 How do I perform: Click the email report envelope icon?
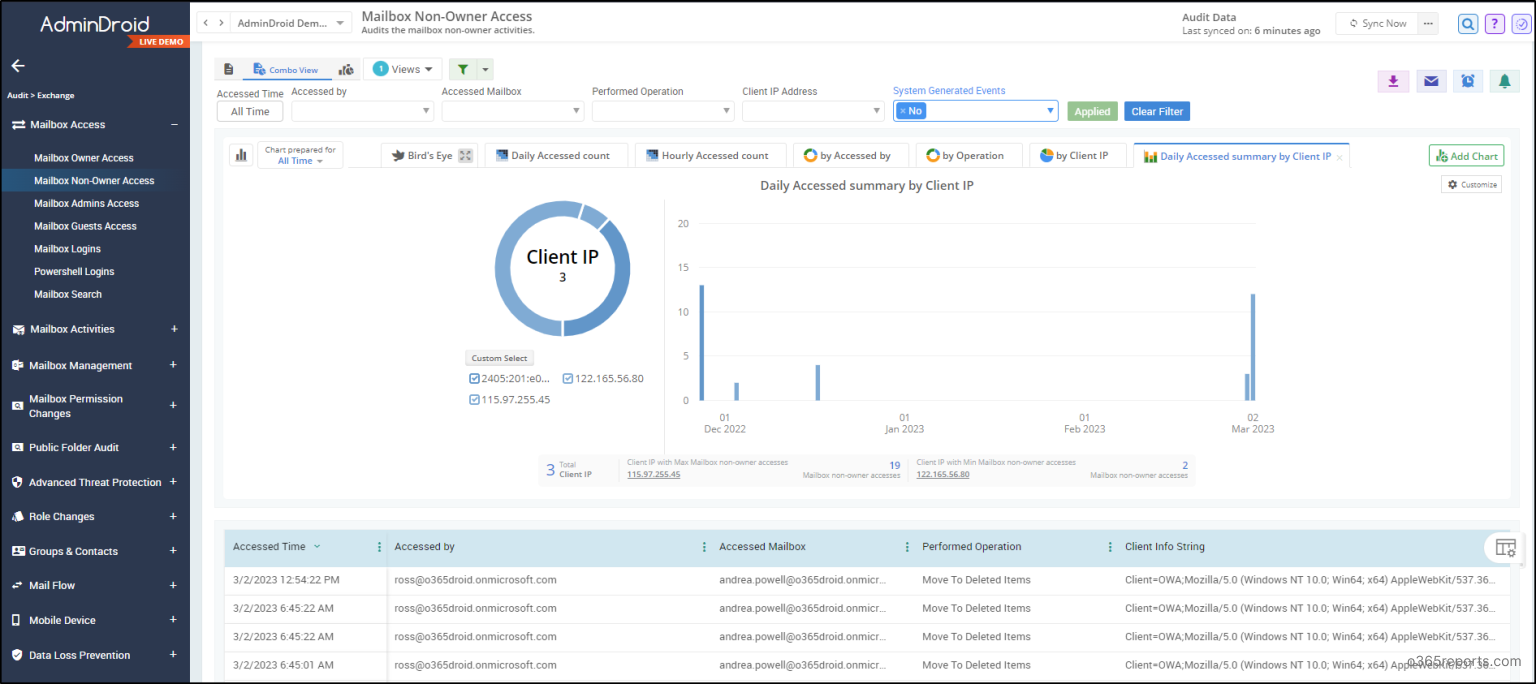1431,81
